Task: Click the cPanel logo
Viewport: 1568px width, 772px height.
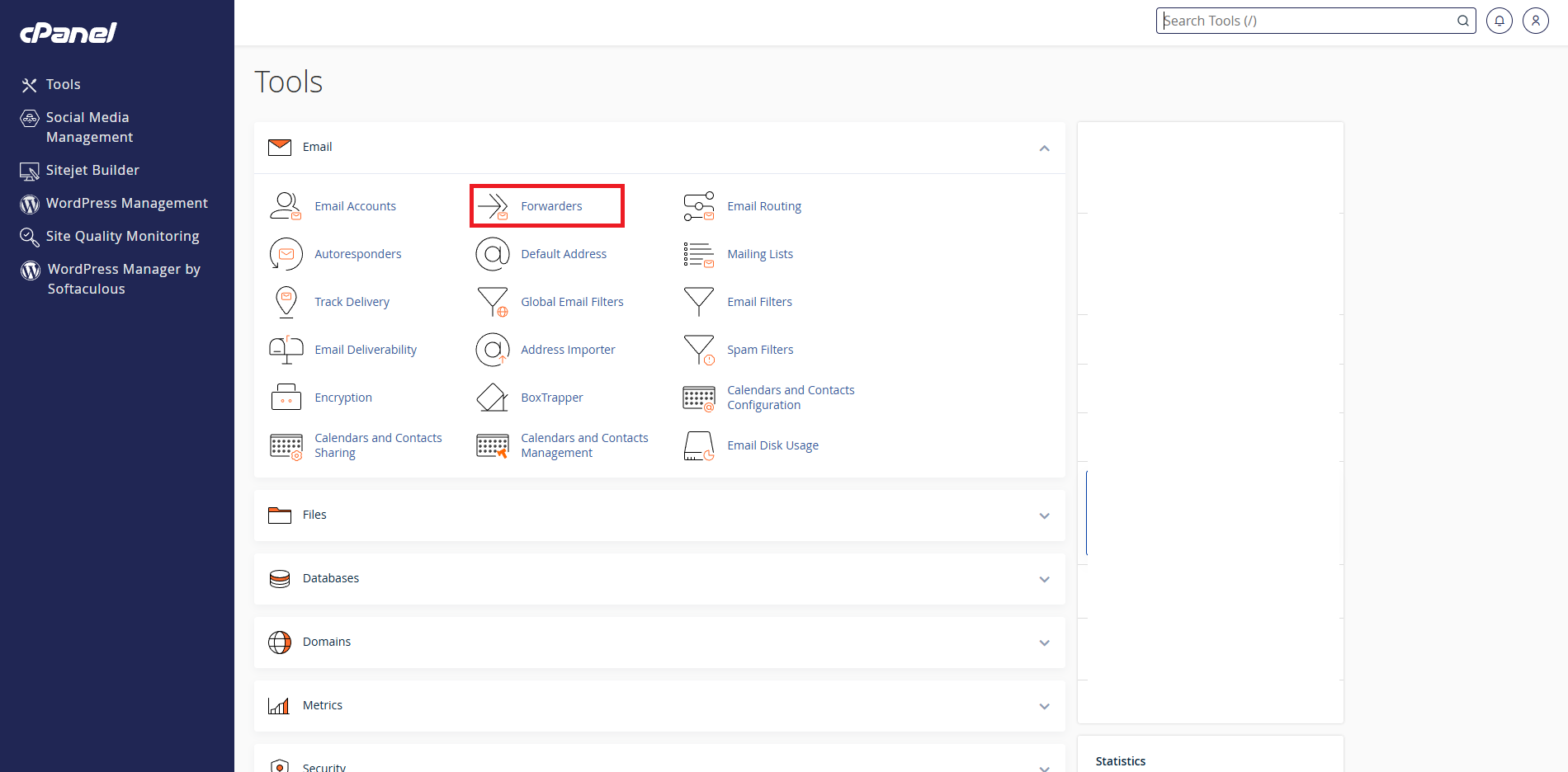Action: coord(68,33)
